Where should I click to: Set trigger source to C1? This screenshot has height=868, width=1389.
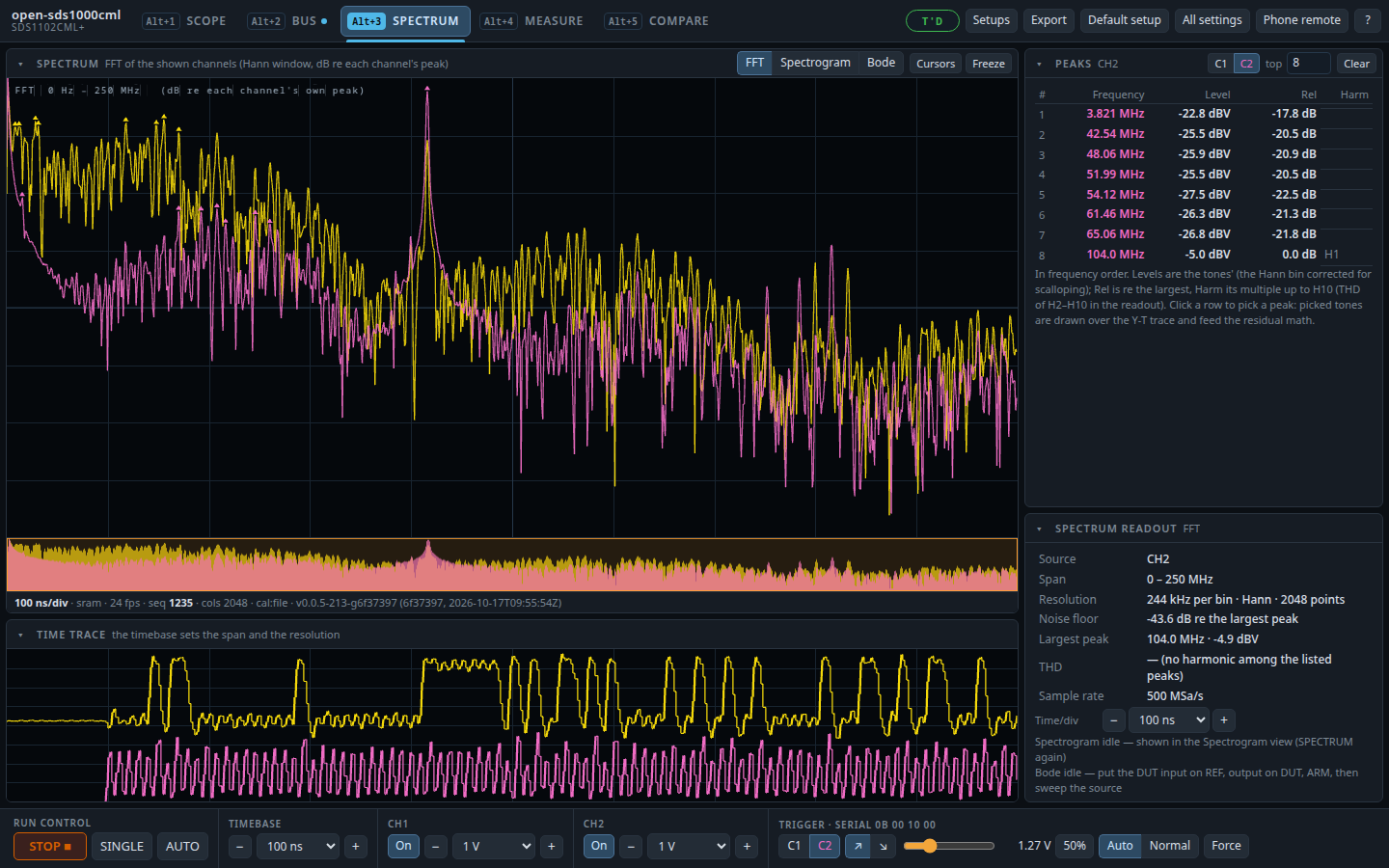coord(794,846)
